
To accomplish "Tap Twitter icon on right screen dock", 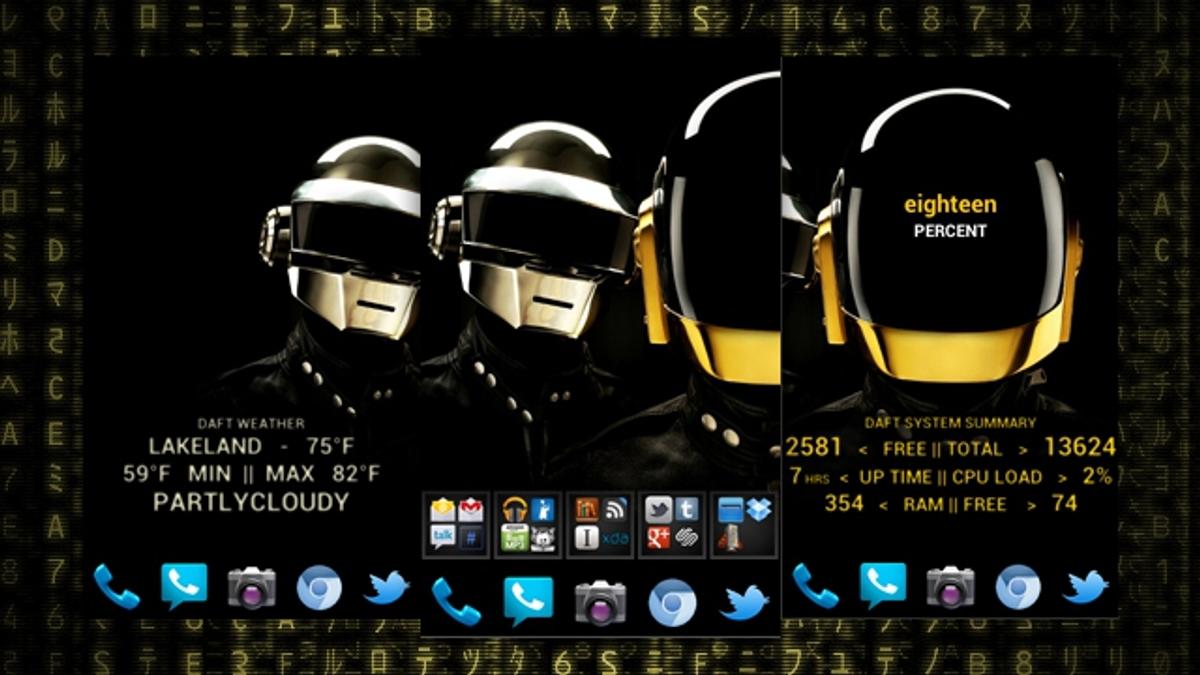I will (1086, 587).
